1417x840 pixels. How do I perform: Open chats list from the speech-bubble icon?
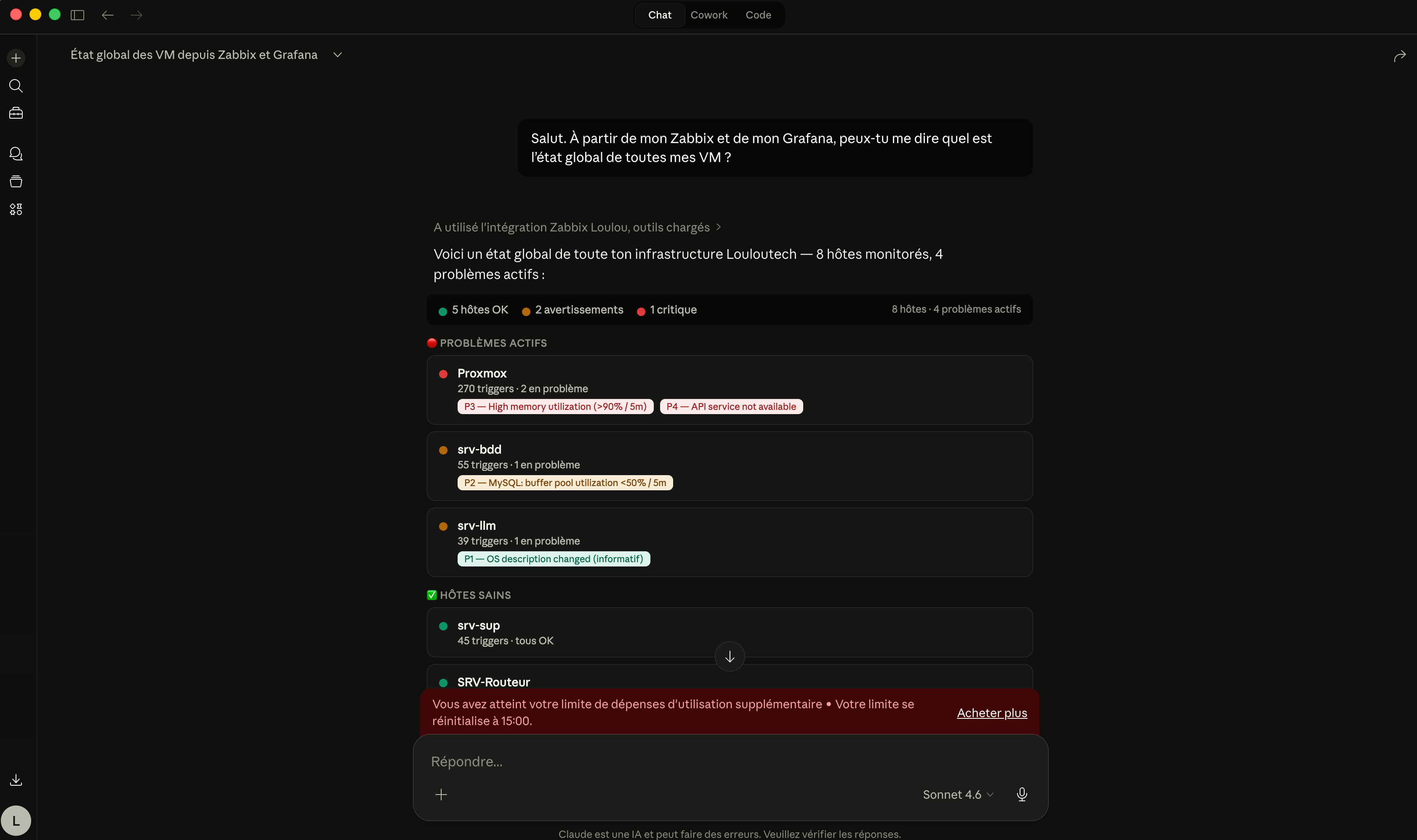point(16,153)
